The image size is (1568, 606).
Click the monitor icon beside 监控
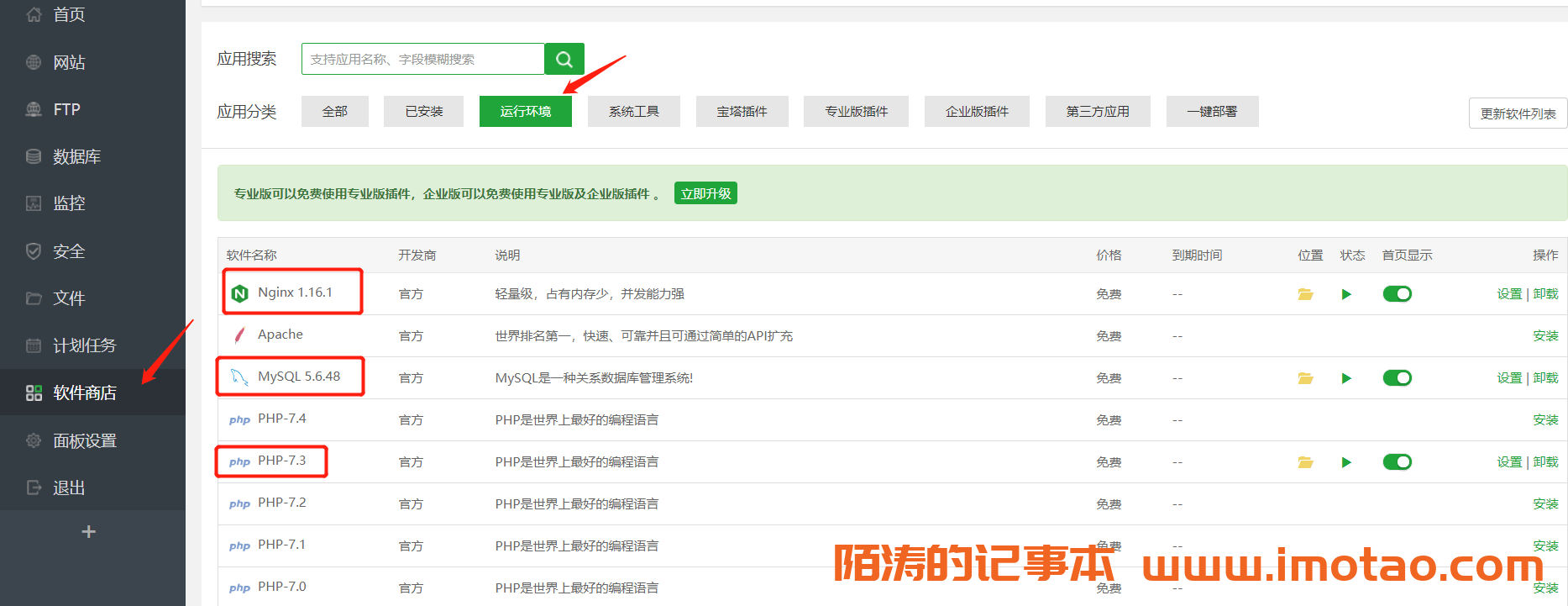tap(34, 203)
